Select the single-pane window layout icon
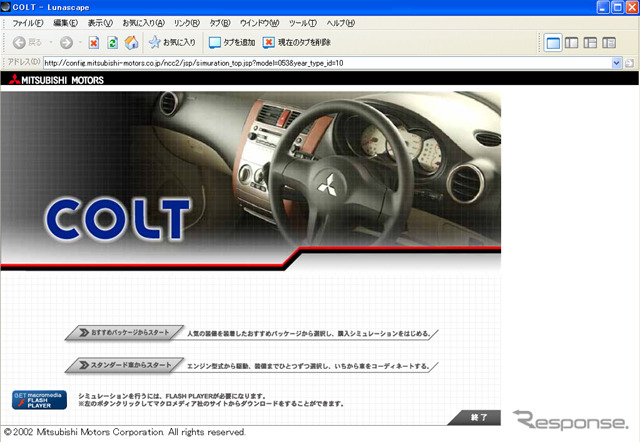Screen dimensions: 640x442 tap(554, 43)
